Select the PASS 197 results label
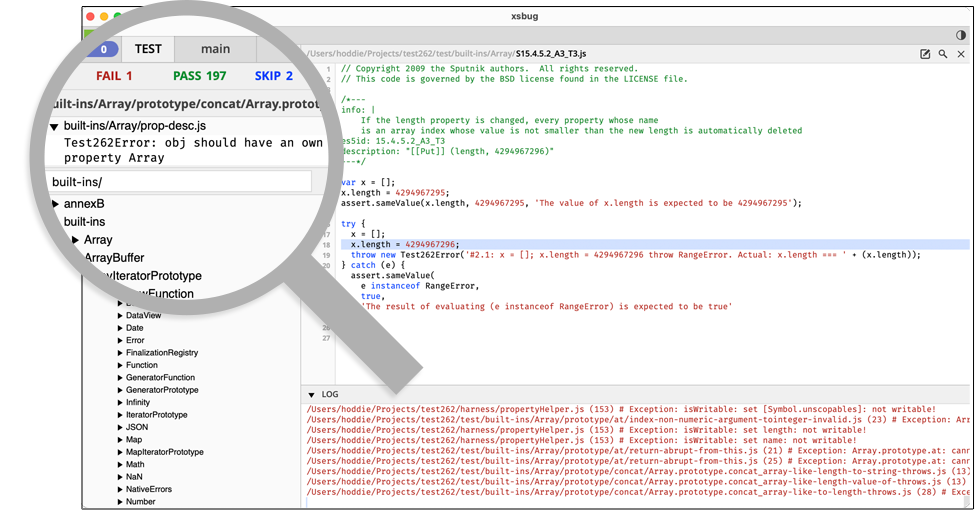 tap(199, 76)
